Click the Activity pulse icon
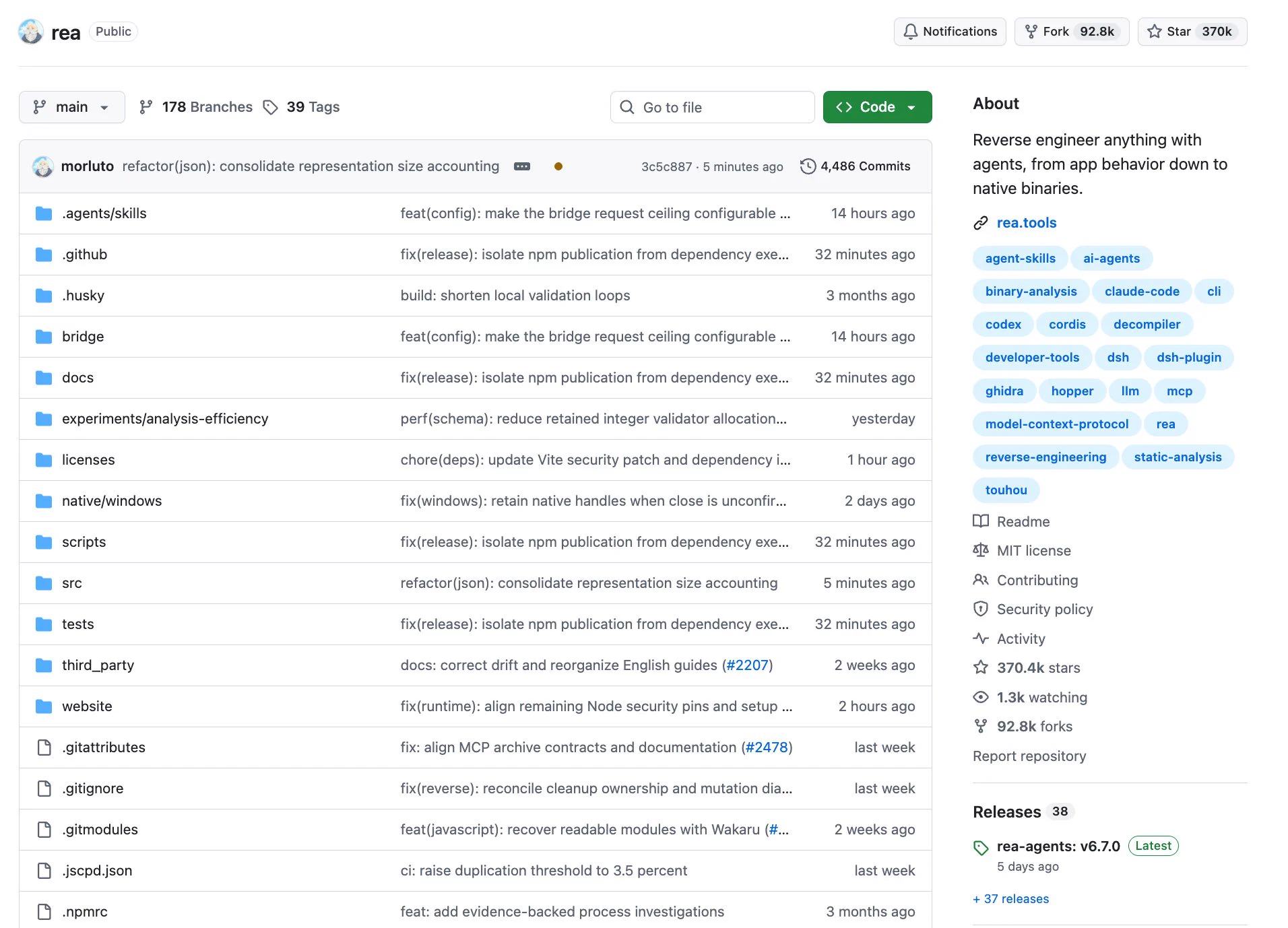 click(x=981, y=638)
